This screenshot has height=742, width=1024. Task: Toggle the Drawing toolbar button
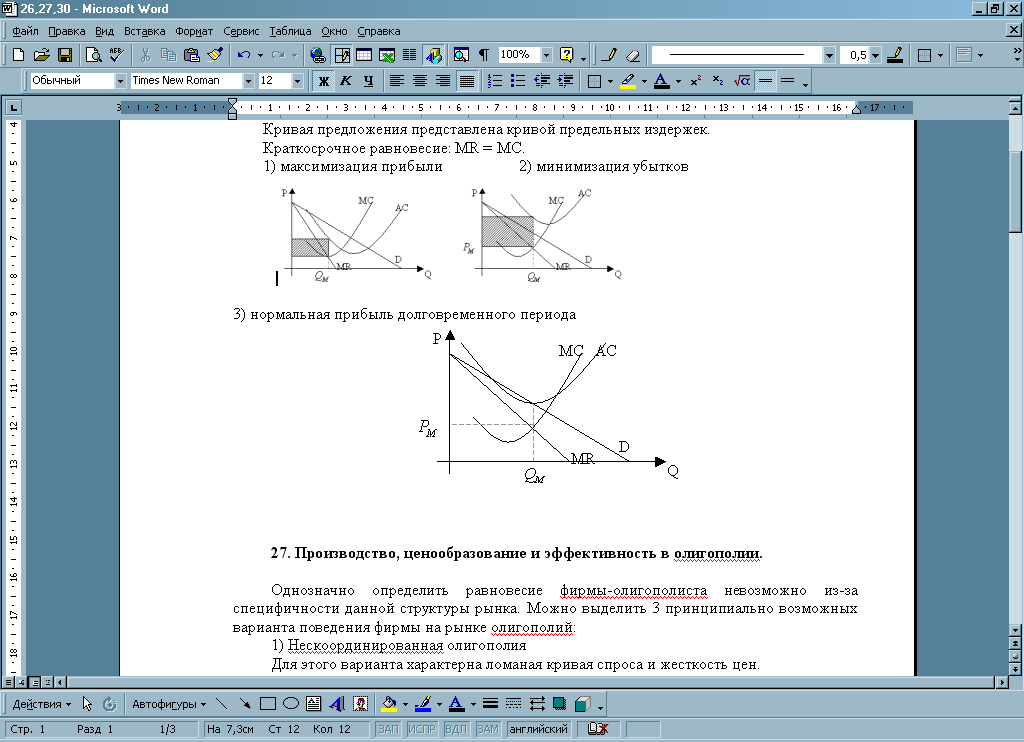click(x=433, y=55)
